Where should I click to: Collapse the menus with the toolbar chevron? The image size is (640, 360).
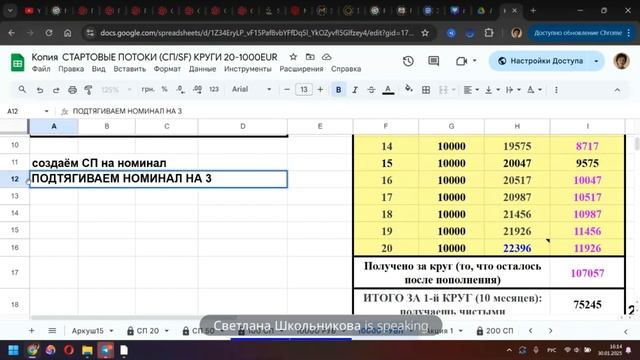617,90
